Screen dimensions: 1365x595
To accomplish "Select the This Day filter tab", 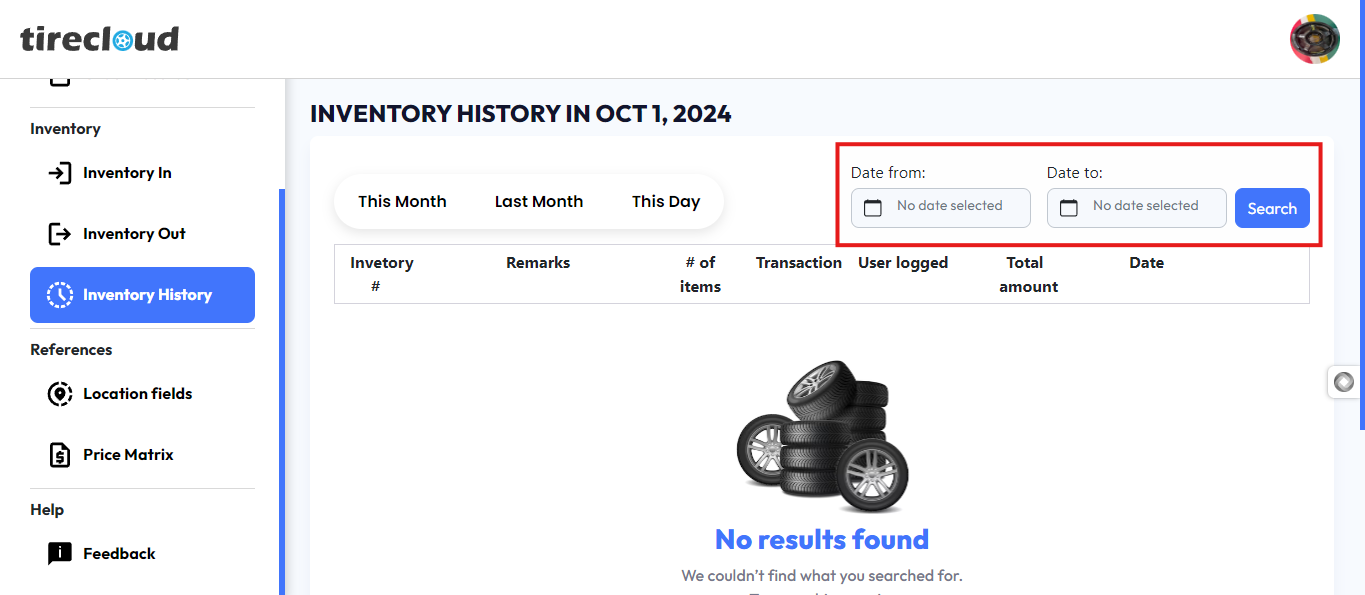I will pyautogui.click(x=665, y=202).
